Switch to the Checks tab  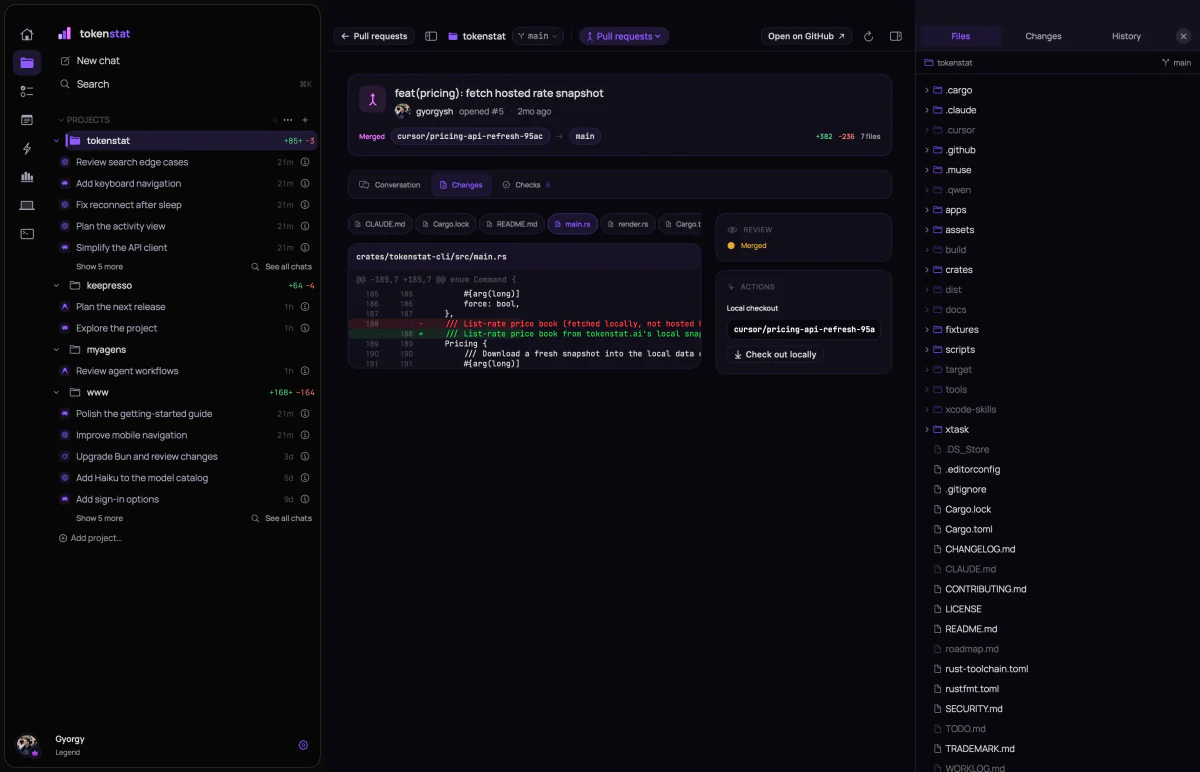(x=526, y=185)
